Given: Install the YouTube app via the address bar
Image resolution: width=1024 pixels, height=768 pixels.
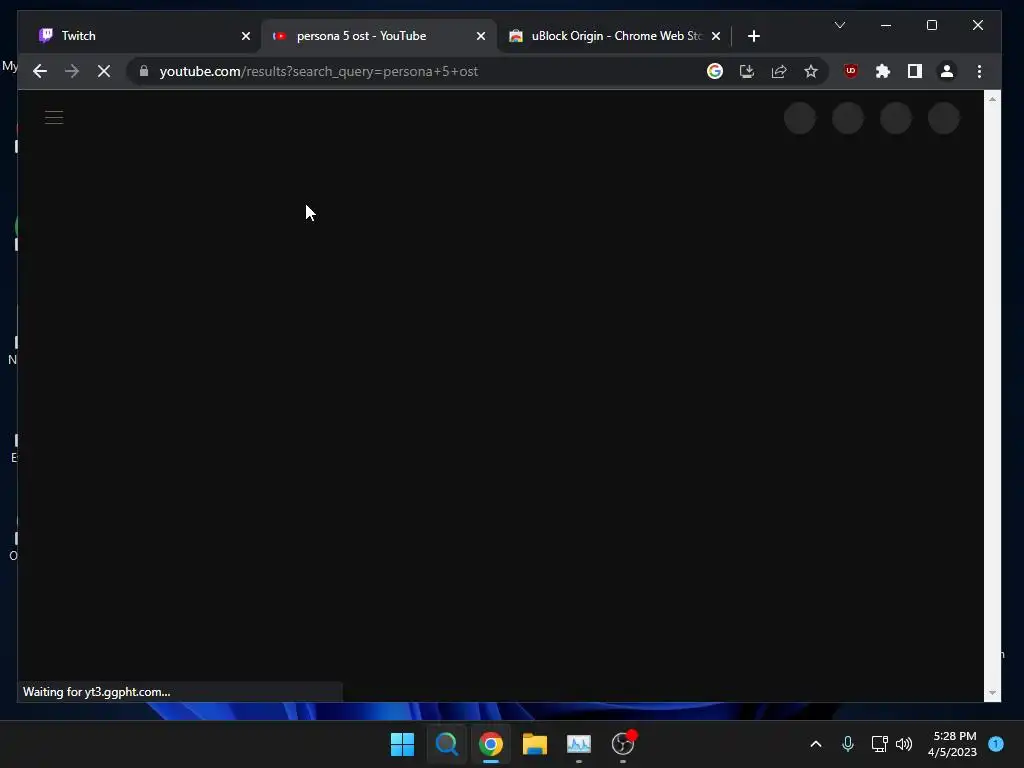Looking at the screenshot, I should click(x=746, y=71).
